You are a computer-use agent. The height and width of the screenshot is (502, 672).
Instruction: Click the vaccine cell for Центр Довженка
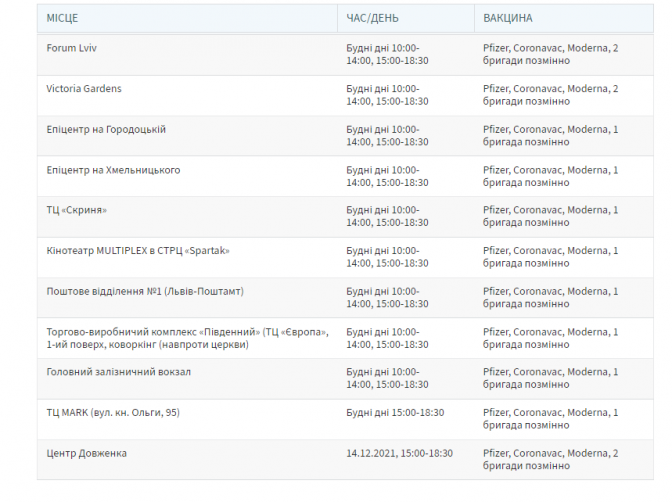[x=550, y=459]
